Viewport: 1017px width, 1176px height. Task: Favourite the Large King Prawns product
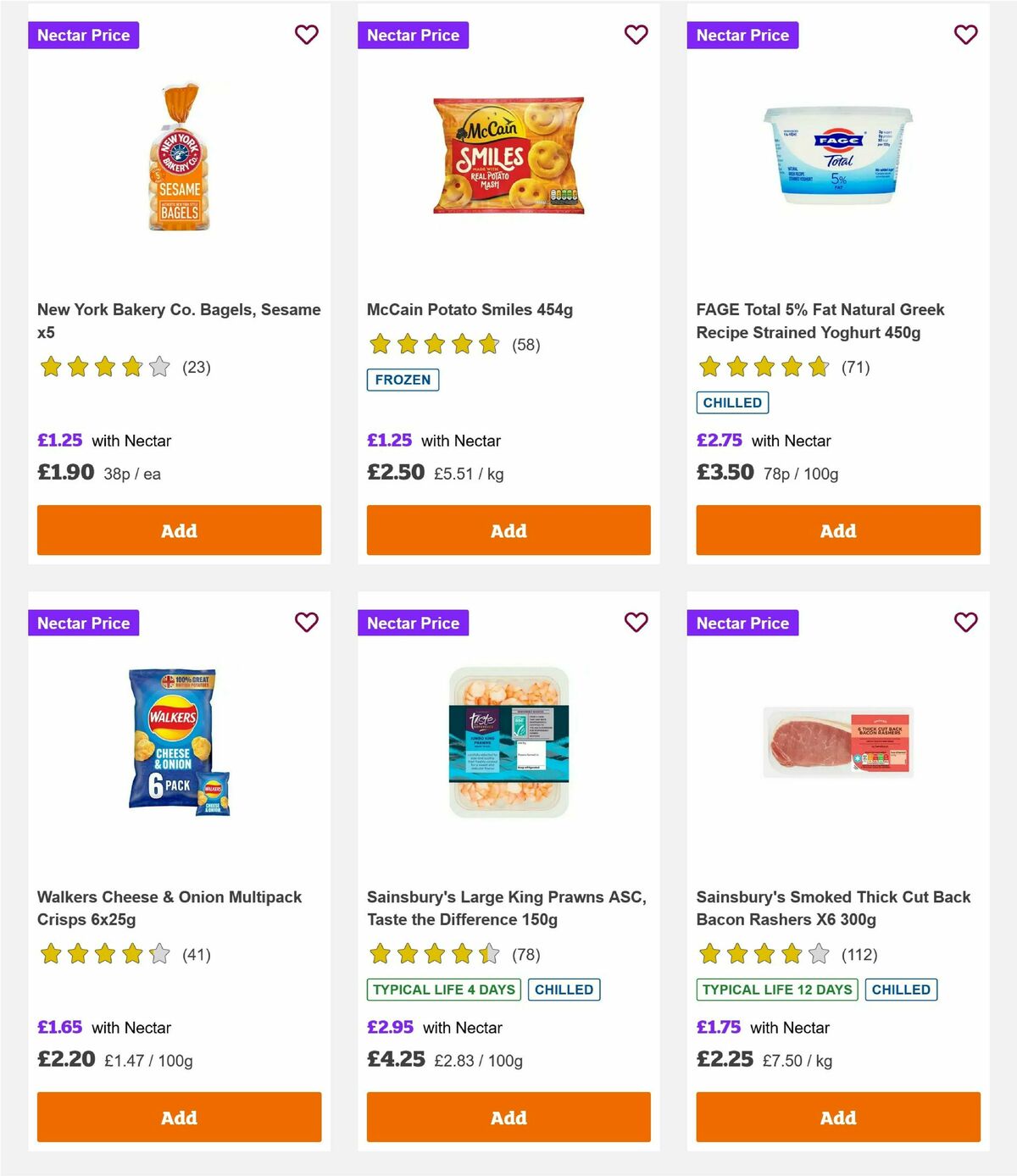click(x=636, y=623)
